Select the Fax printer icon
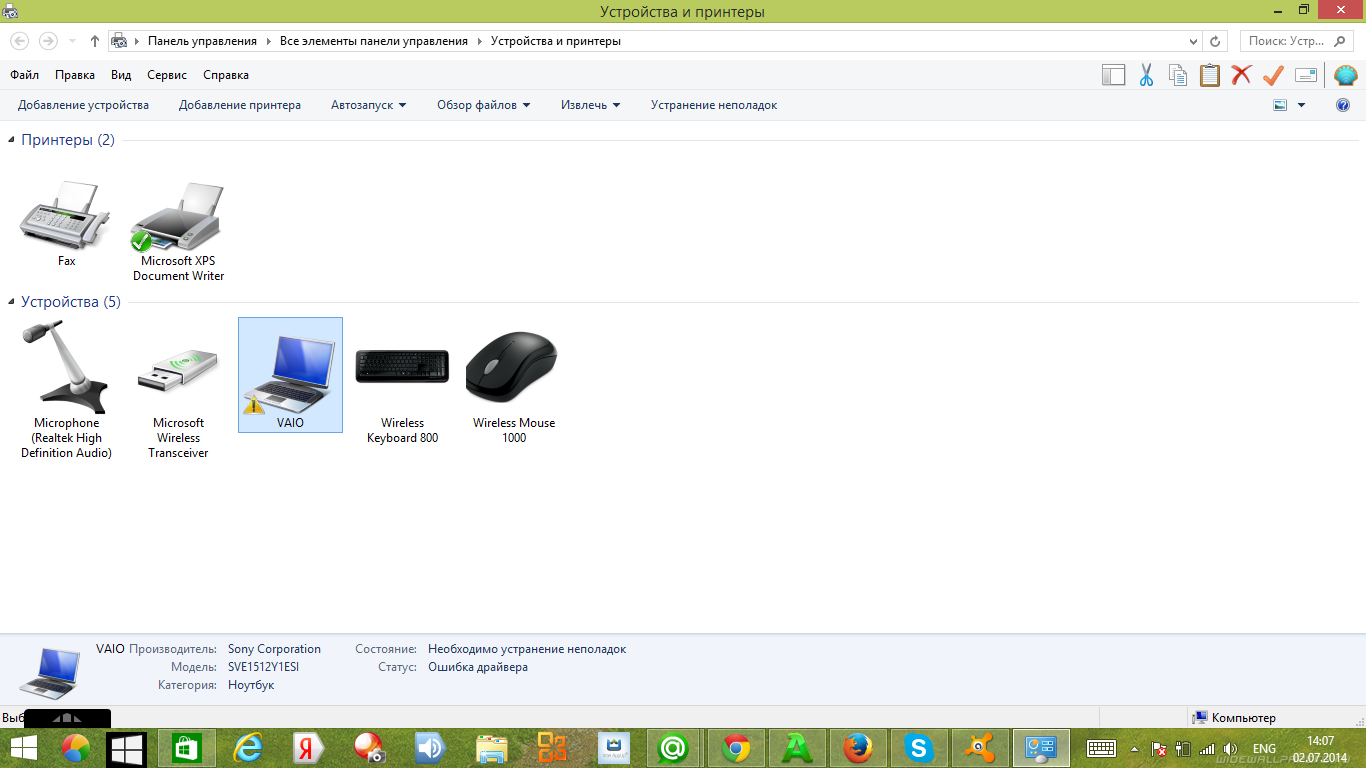Image resolution: width=1366 pixels, height=768 pixels. coord(66,225)
